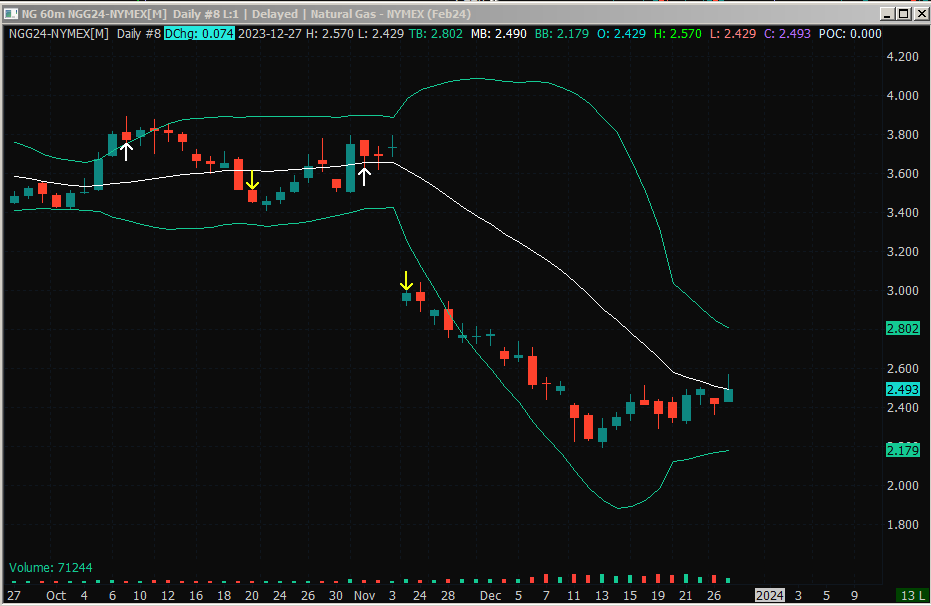The width and height of the screenshot is (931, 606).
Task: Click the TB: 2.802 top band value
Action: [x=435, y=33]
